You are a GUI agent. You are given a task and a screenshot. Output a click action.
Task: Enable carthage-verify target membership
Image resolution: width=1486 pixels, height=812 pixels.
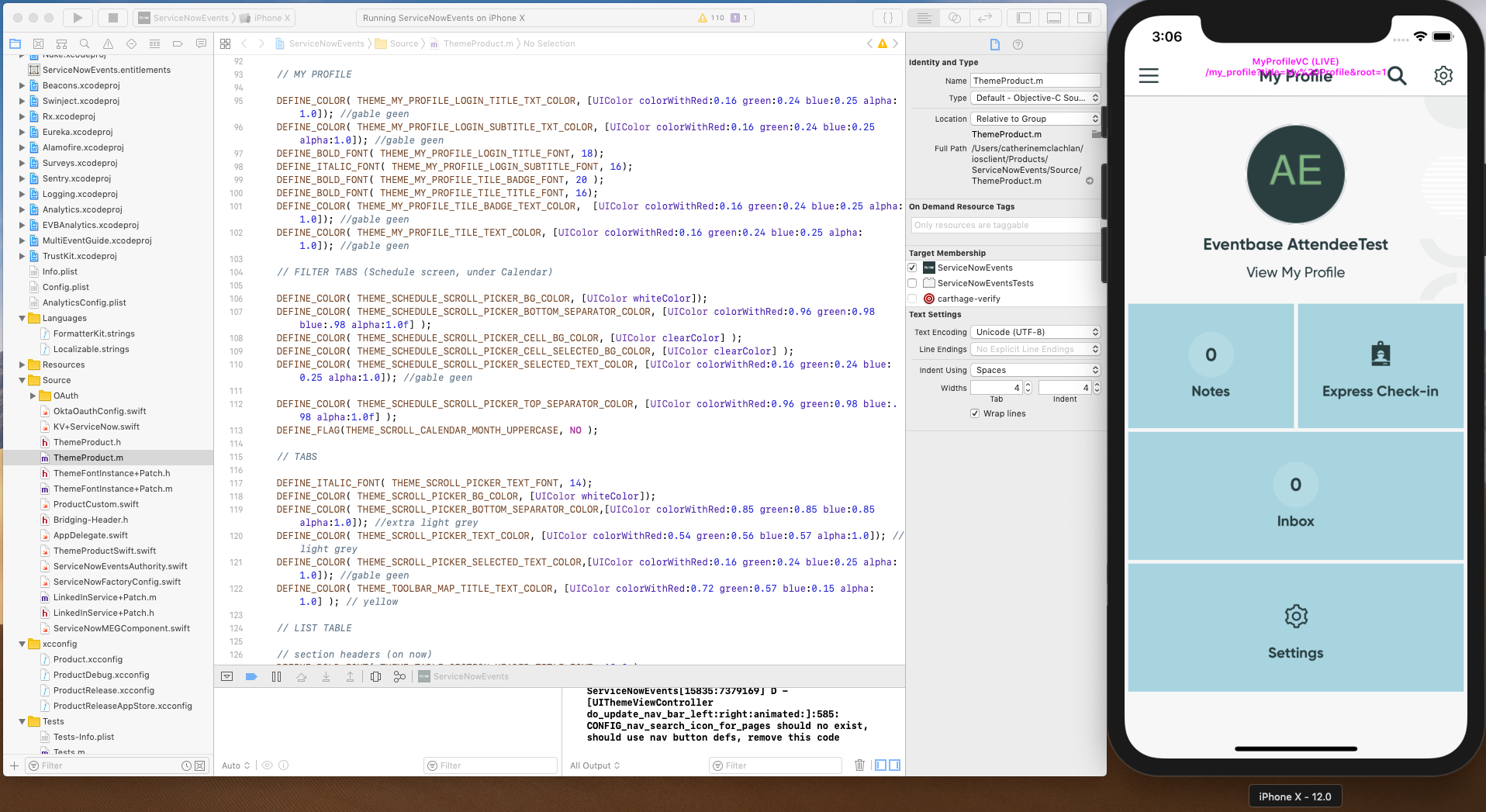pos(913,299)
